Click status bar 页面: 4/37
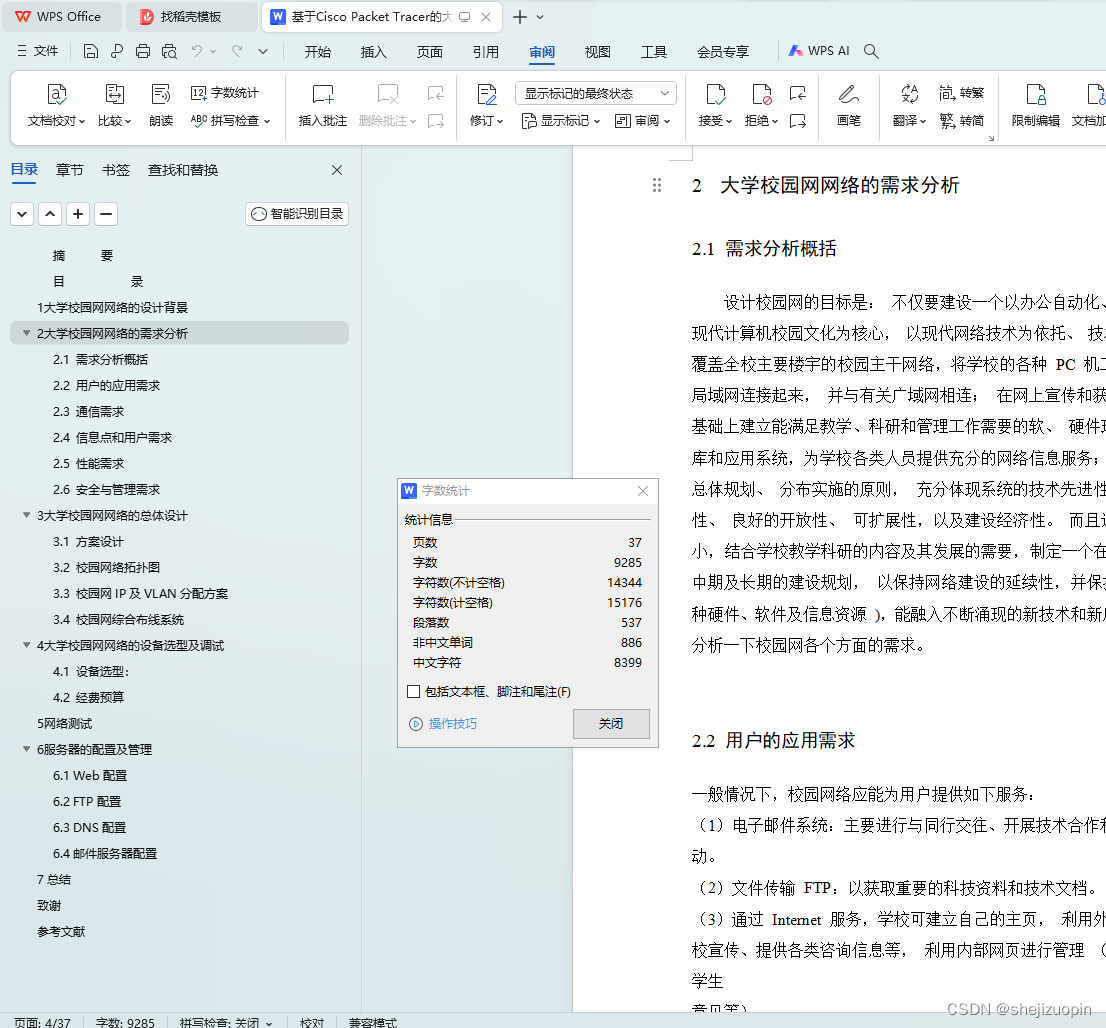Viewport: 1106px width, 1028px height. pos(42,1022)
